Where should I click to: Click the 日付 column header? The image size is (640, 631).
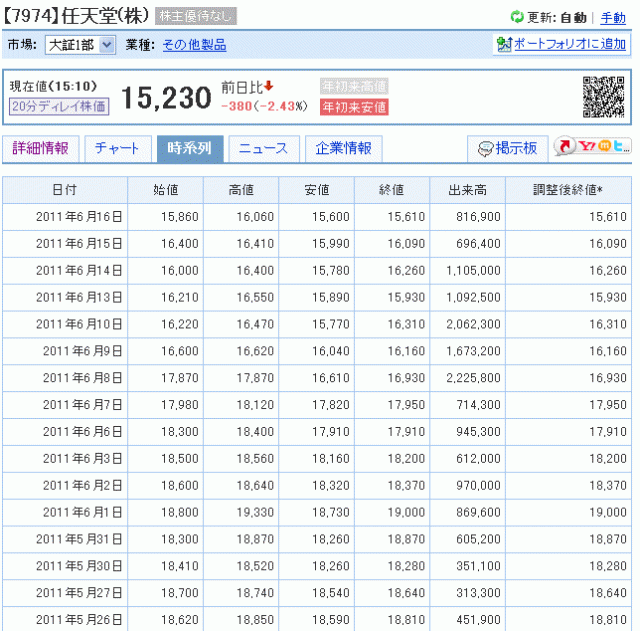(65, 190)
